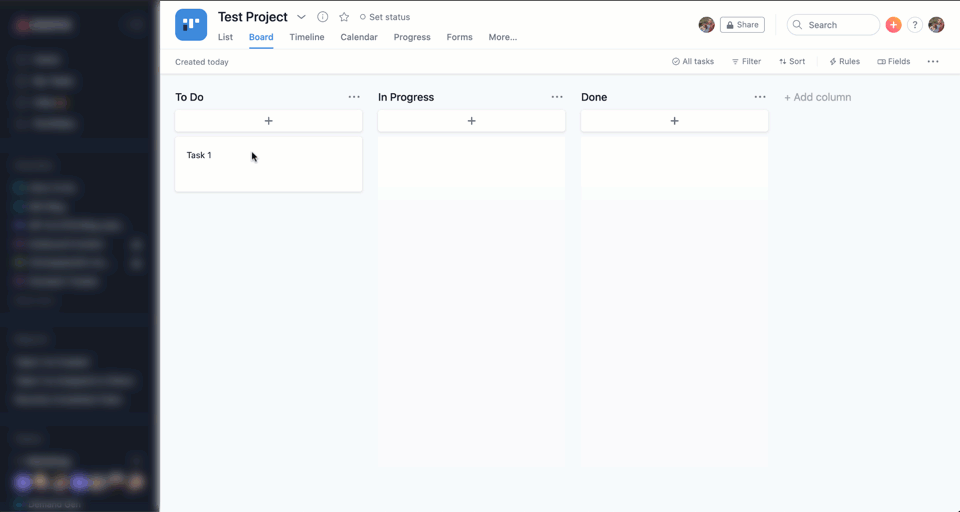Open the Task 1 card

(268, 163)
